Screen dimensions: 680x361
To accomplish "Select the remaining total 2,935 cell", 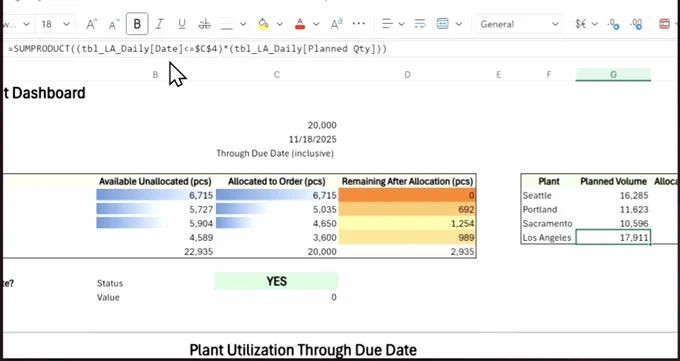I will tap(407, 252).
